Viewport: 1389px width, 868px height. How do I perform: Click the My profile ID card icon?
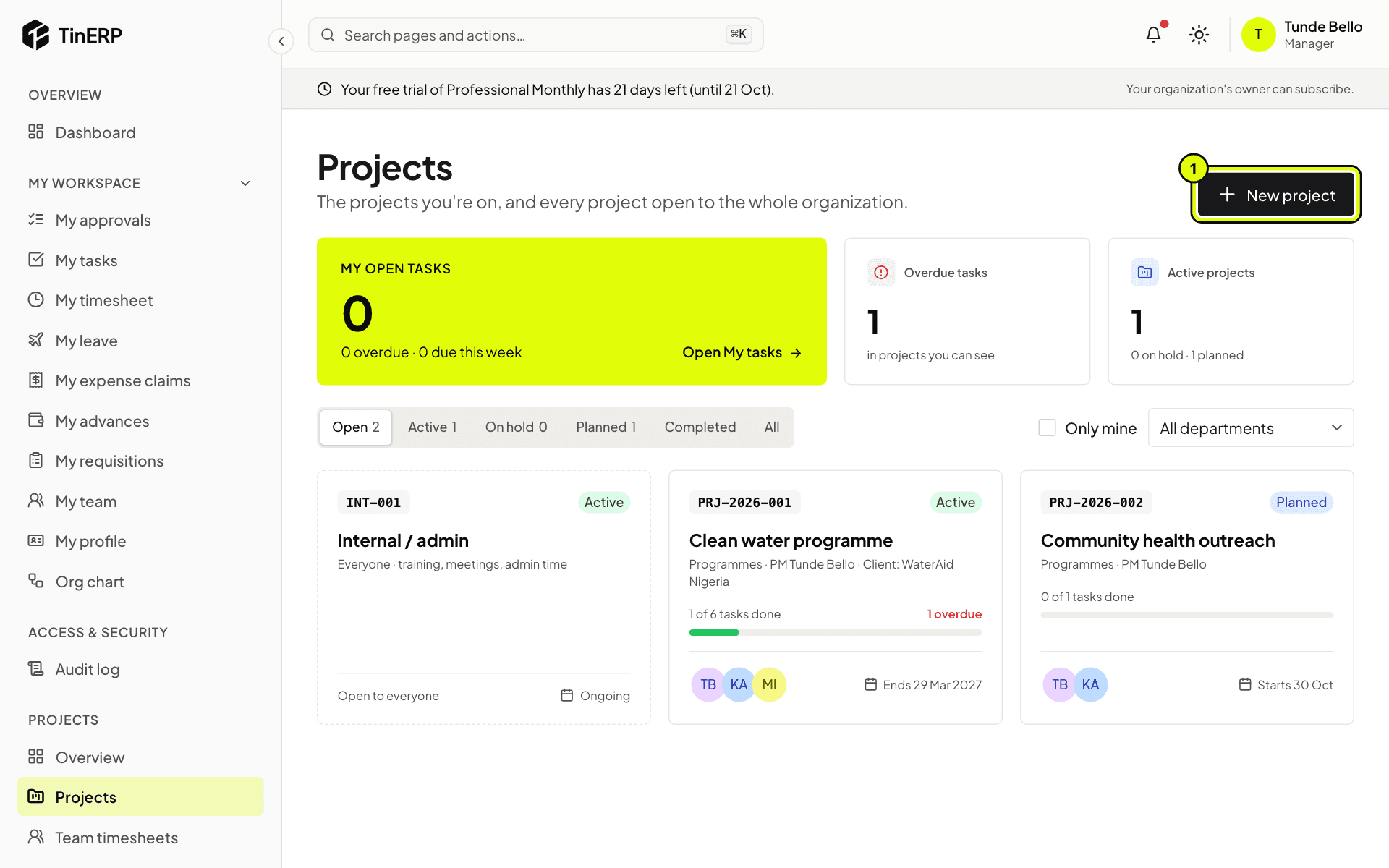(x=35, y=540)
